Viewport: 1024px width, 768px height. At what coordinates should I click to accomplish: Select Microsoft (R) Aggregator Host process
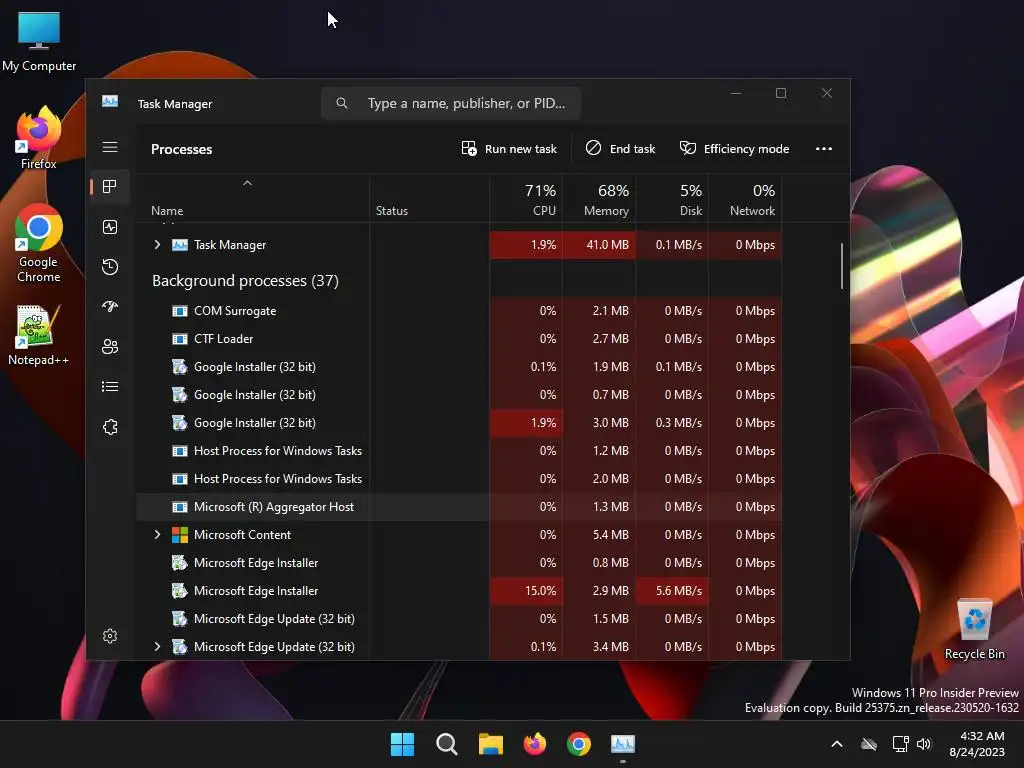tap(458, 507)
